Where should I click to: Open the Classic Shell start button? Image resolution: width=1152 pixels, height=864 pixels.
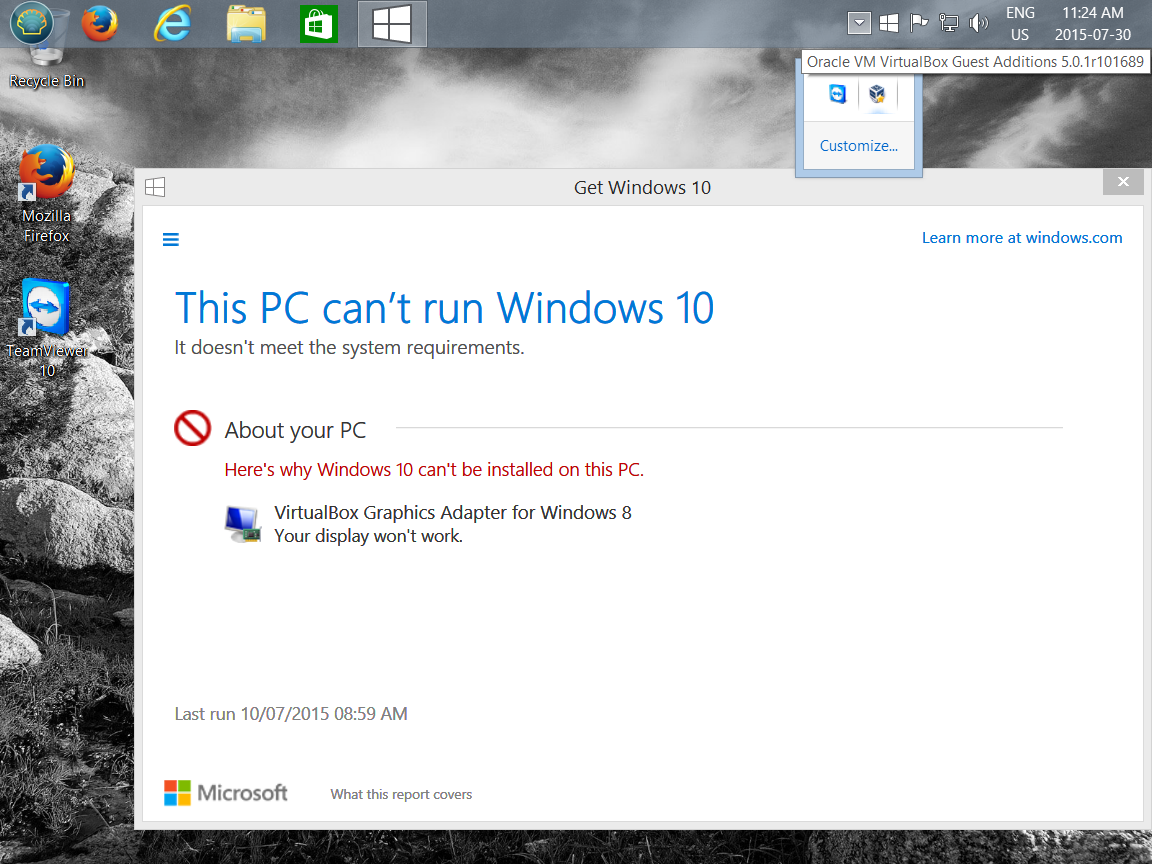32,24
